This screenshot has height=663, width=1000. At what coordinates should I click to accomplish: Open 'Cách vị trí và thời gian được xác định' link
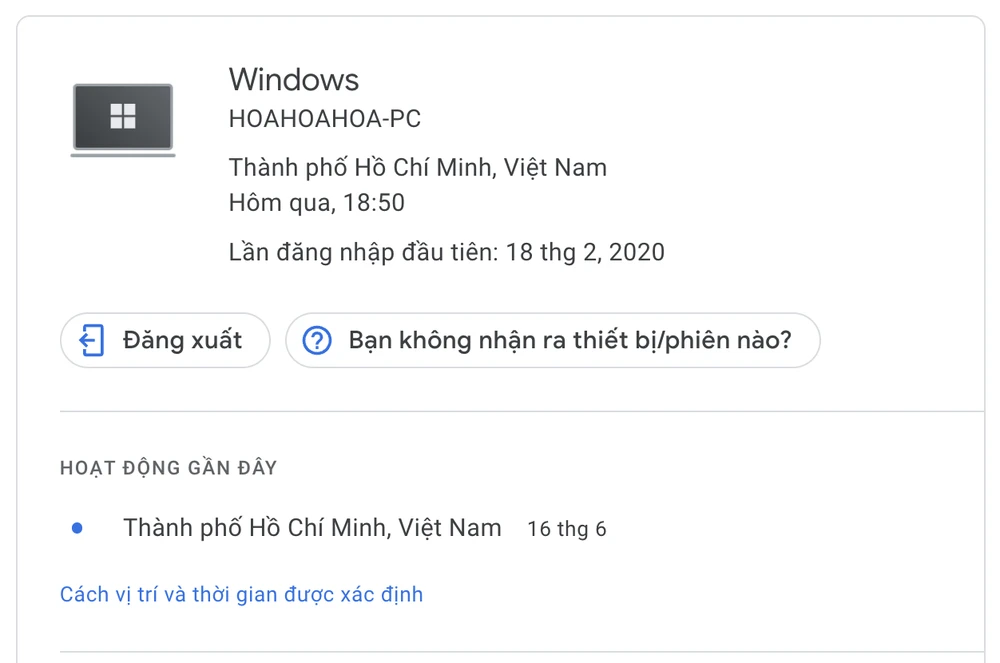[x=241, y=595]
